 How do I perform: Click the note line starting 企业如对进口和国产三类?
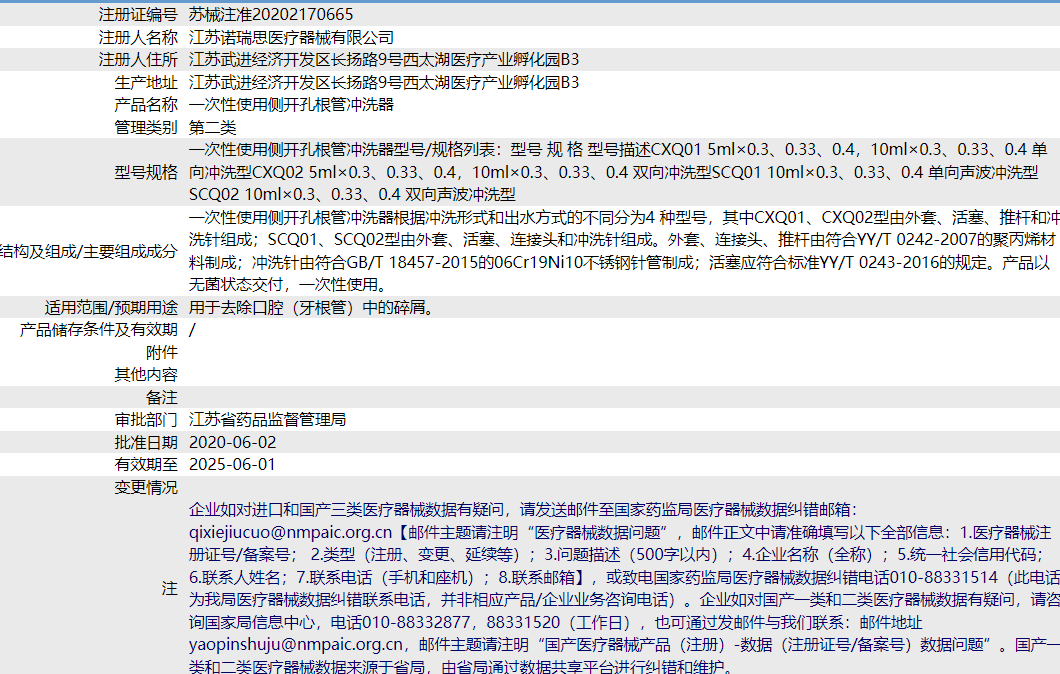523,510
